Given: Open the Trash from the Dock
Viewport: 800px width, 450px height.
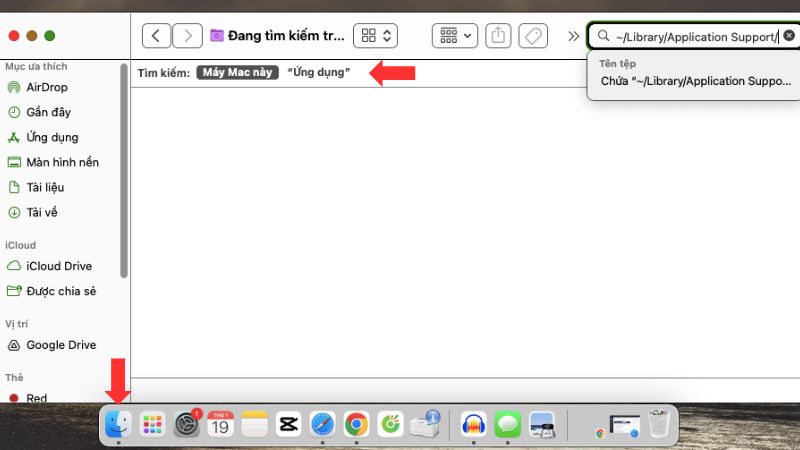Looking at the screenshot, I should 659,423.
